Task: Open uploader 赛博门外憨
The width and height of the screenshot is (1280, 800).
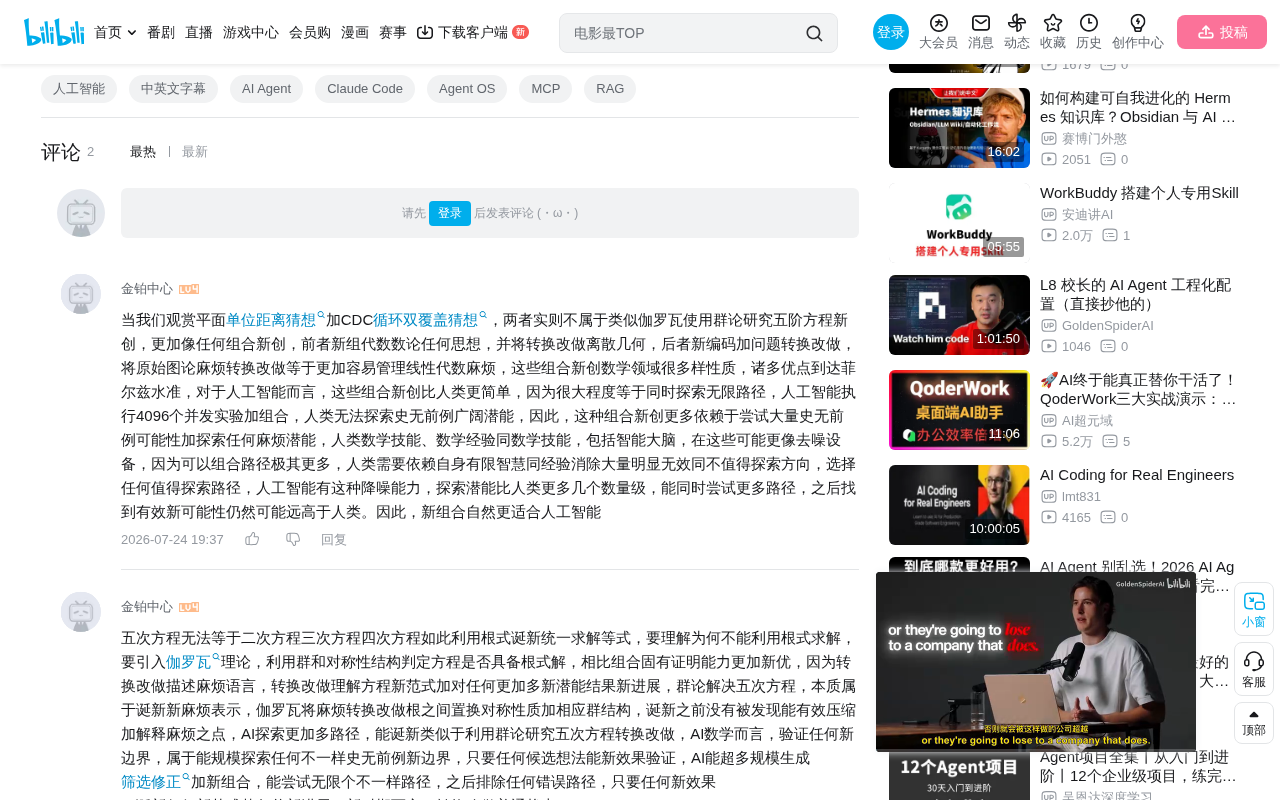Action: (x=1094, y=139)
